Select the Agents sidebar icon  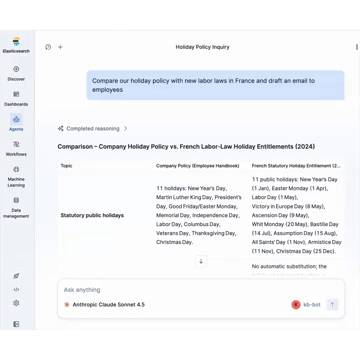16,119
